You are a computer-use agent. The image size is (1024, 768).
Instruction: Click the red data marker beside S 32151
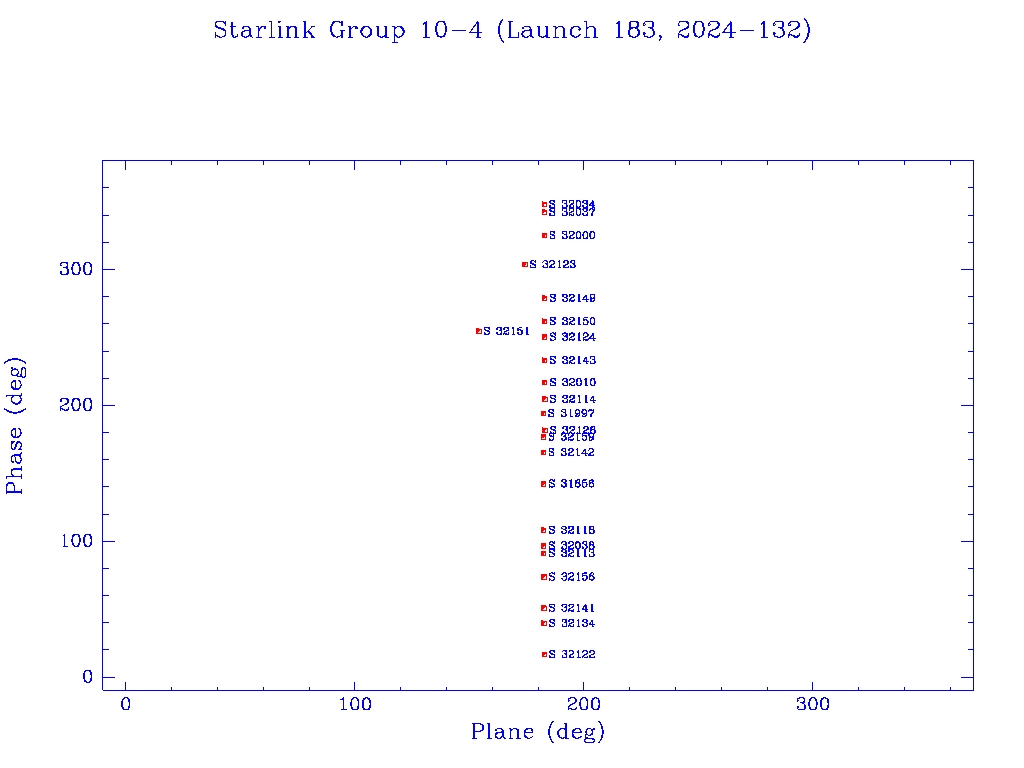click(x=479, y=331)
